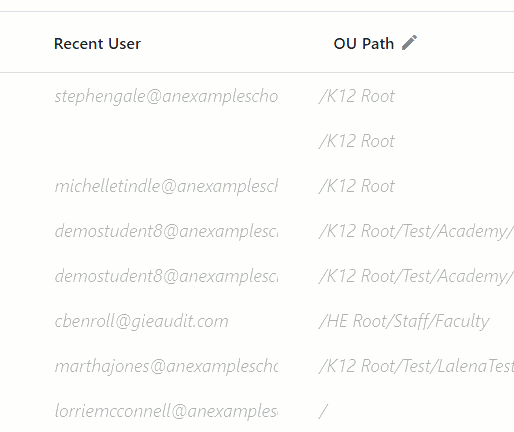Select the first demostudent8@anexamplesc user entry
The image size is (514, 432).
166,231
